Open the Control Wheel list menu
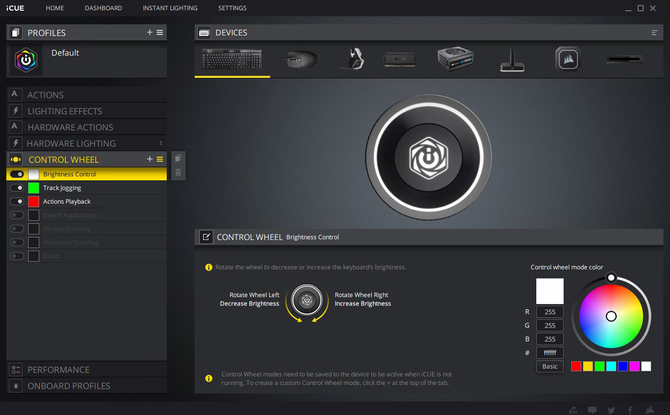 click(x=160, y=159)
